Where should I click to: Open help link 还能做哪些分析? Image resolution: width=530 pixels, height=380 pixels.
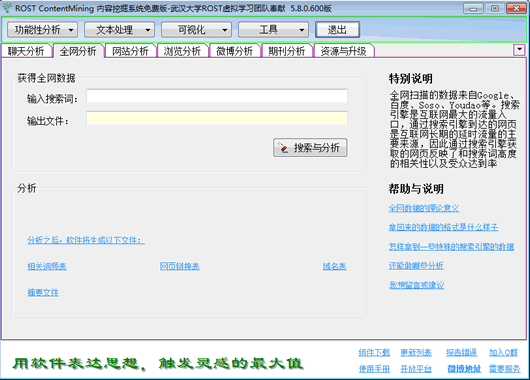(416, 266)
